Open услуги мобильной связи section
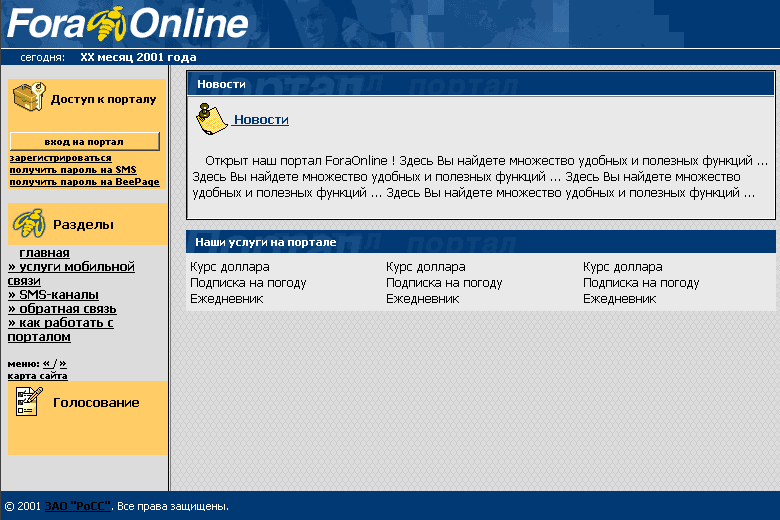The height and width of the screenshot is (520, 780). click(x=71, y=274)
